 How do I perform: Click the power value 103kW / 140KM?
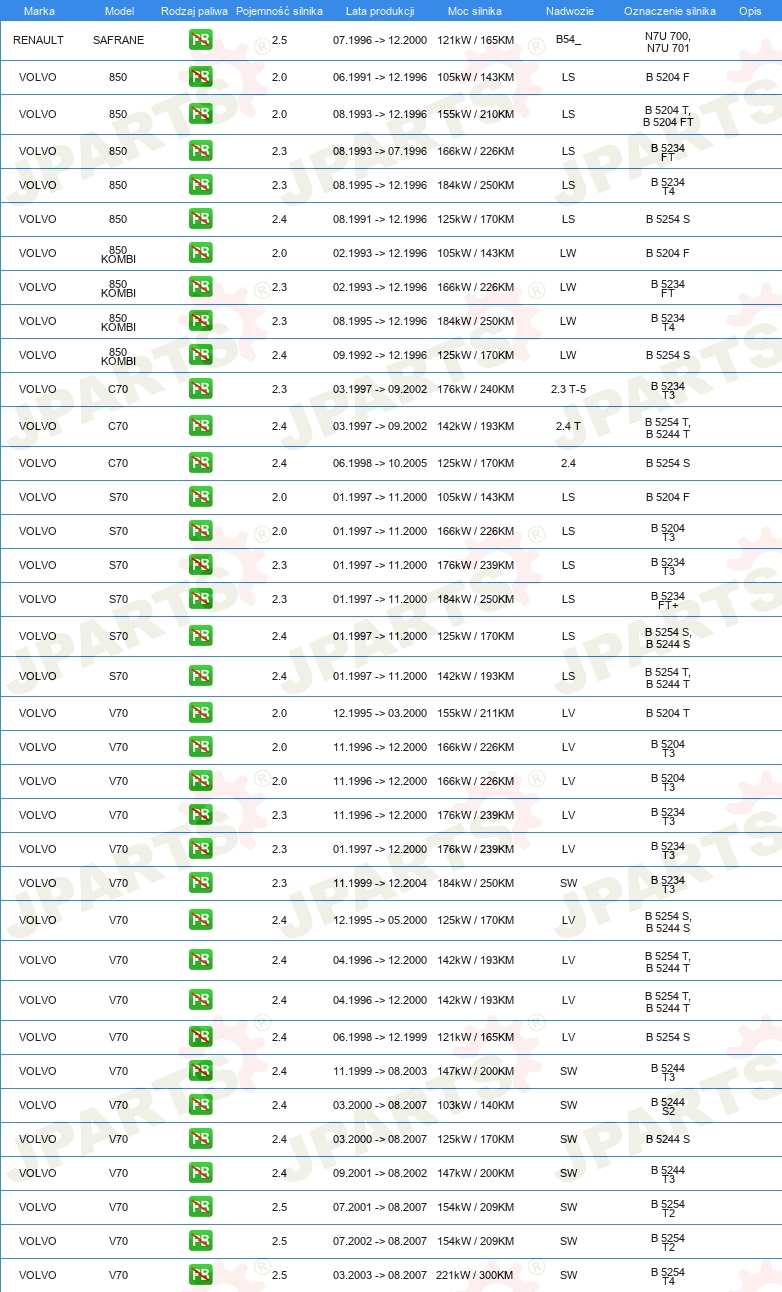click(475, 1105)
